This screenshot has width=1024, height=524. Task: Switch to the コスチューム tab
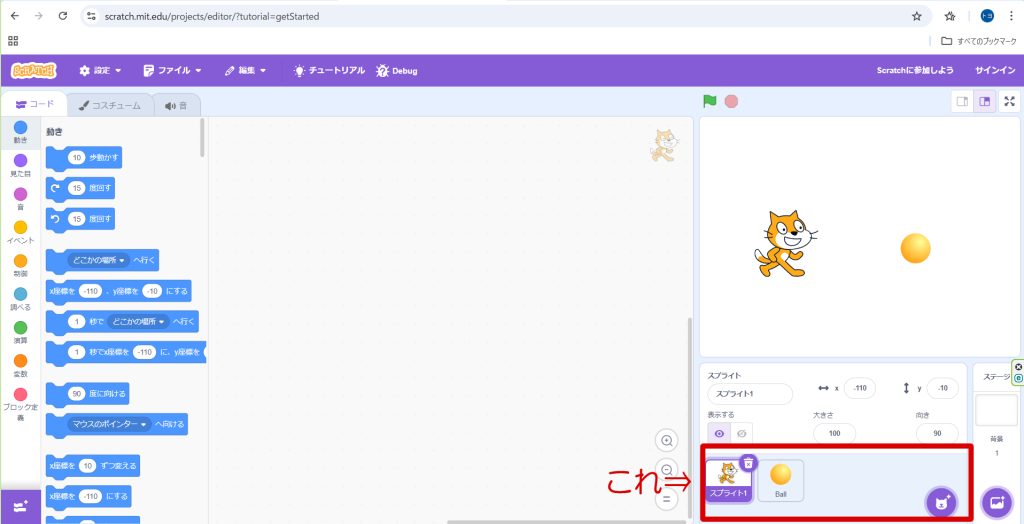(110, 105)
